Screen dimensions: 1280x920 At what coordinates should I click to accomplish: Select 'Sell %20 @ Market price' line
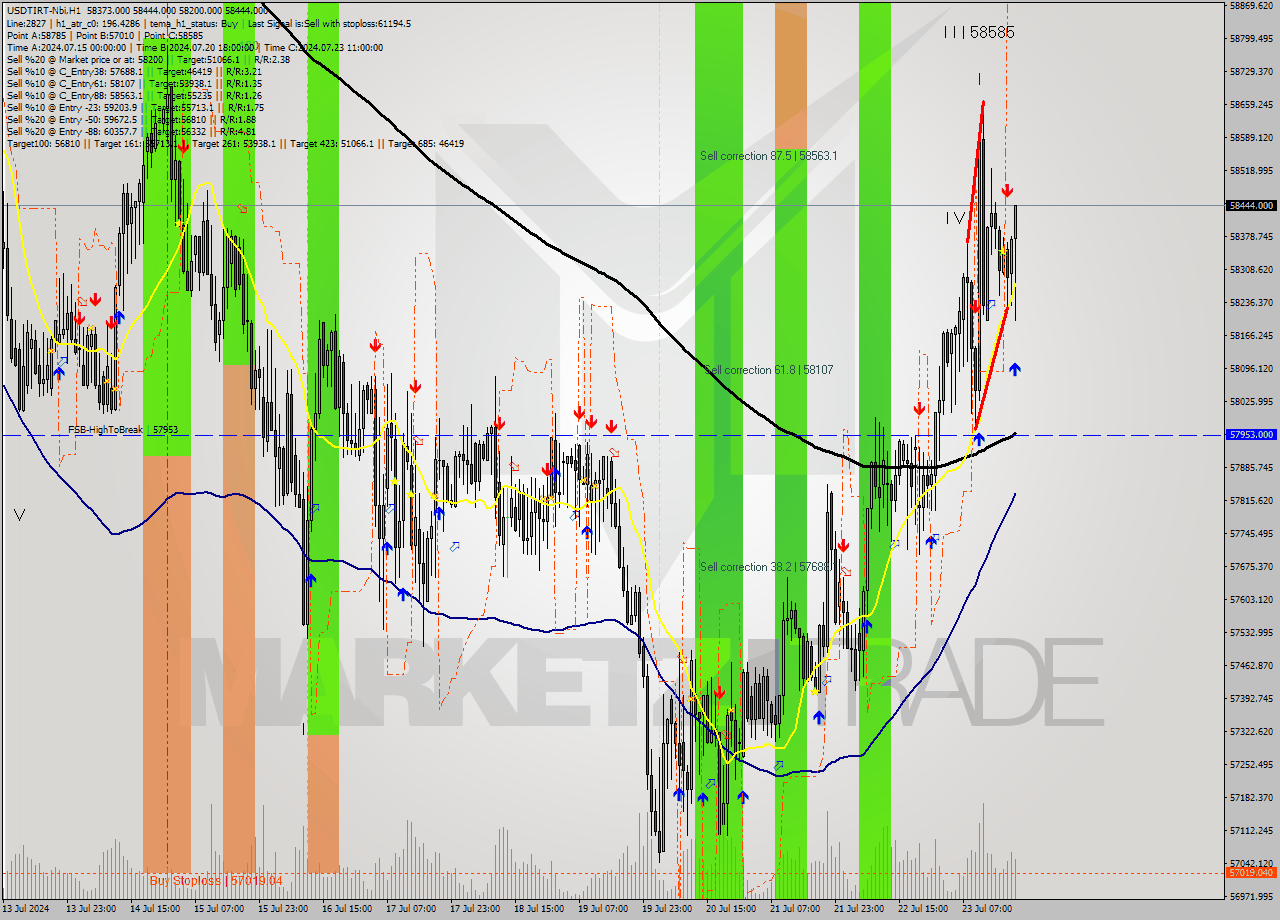click(148, 59)
